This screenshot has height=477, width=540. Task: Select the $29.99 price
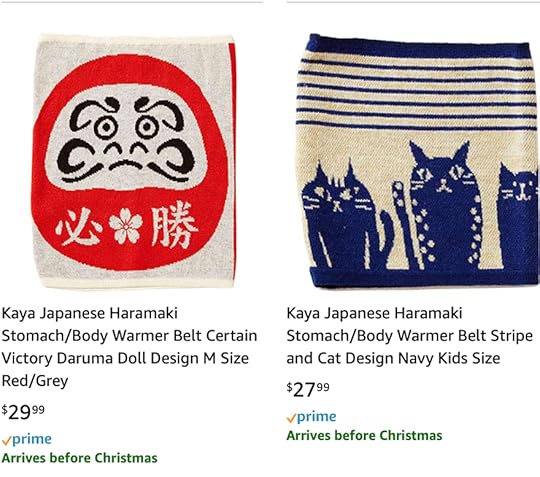pyautogui.click(x=23, y=412)
